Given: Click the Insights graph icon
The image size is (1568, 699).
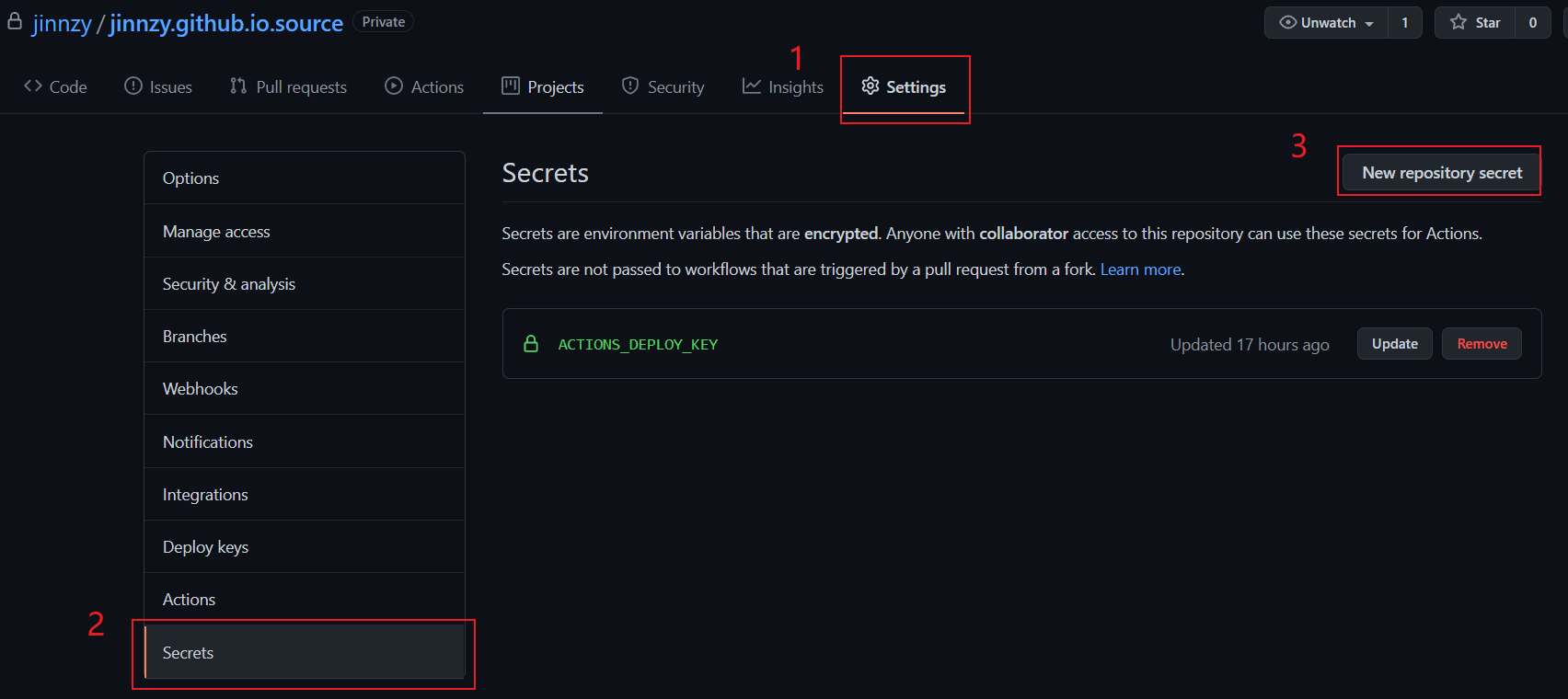Looking at the screenshot, I should (752, 86).
